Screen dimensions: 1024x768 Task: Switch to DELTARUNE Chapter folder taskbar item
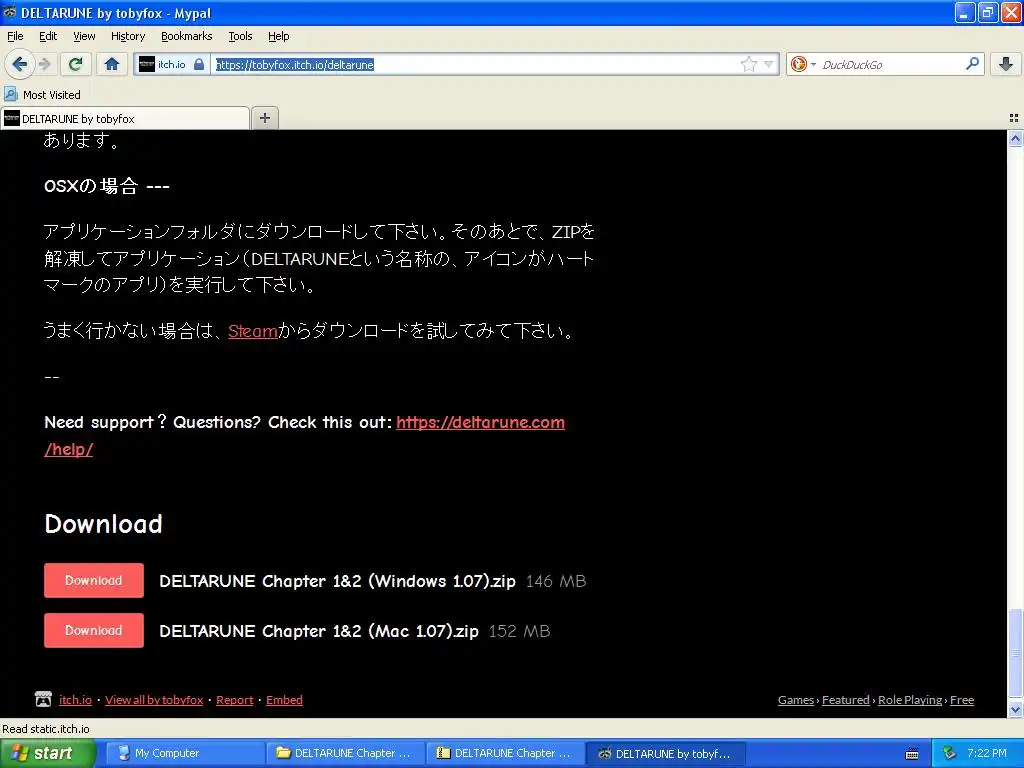pyautogui.click(x=344, y=753)
